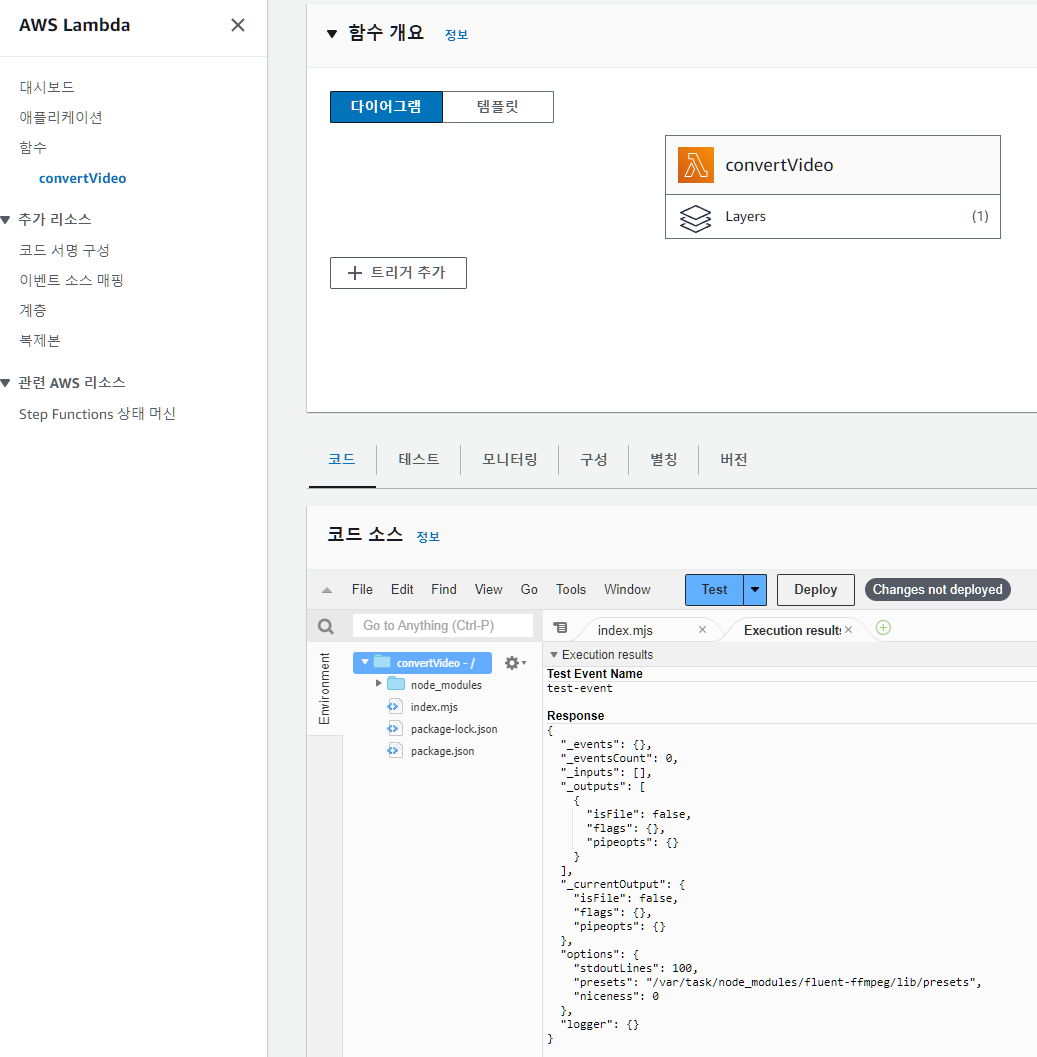Switch to the 버전 tab
The height and width of the screenshot is (1057, 1037).
coord(734,460)
